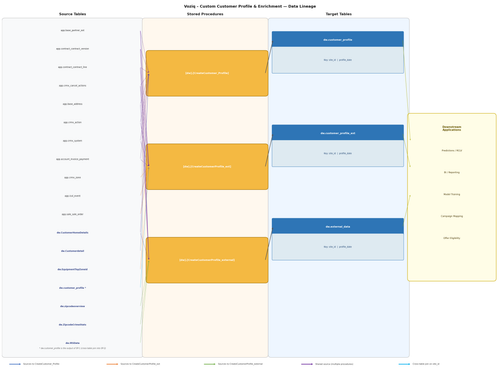The image size is (500, 385).
Task: Select the dw.external_data target table header
Action: (x=338, y=226)
